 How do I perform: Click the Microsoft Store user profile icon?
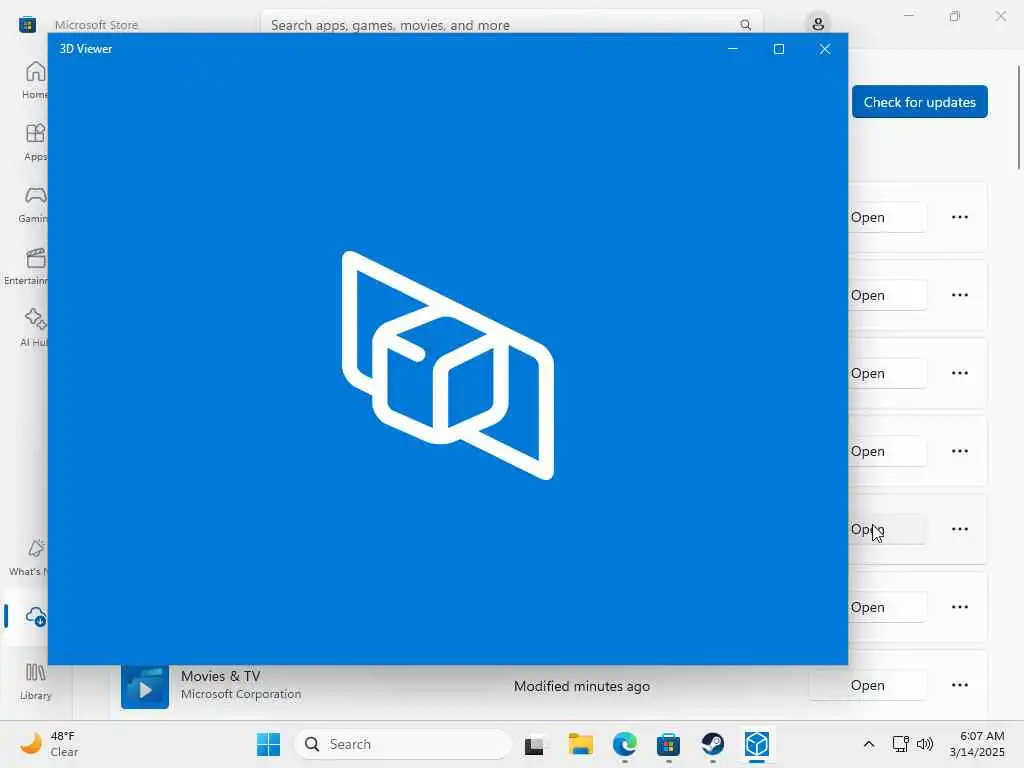(818, 25)
